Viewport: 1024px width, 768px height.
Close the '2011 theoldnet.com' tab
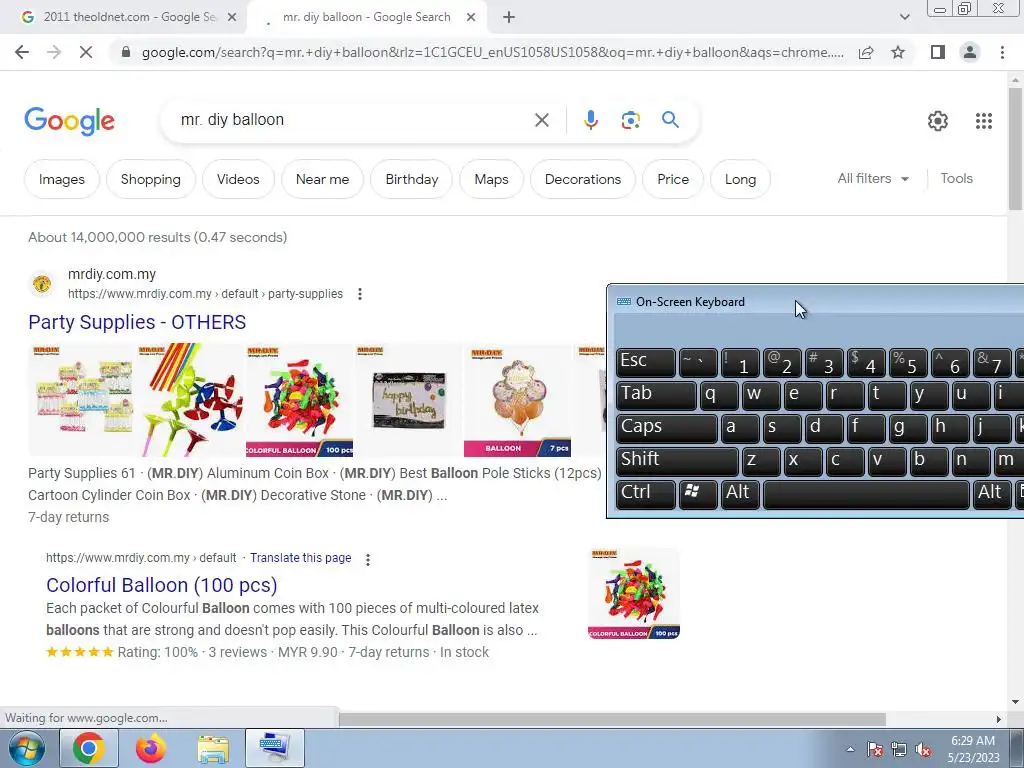click(232, 17)
